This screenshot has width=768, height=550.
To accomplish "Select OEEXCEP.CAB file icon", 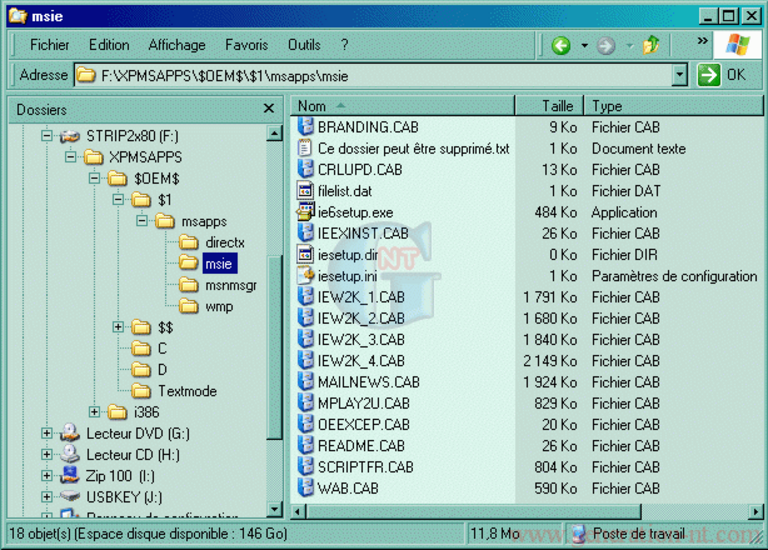I will [x=306, y=424].
